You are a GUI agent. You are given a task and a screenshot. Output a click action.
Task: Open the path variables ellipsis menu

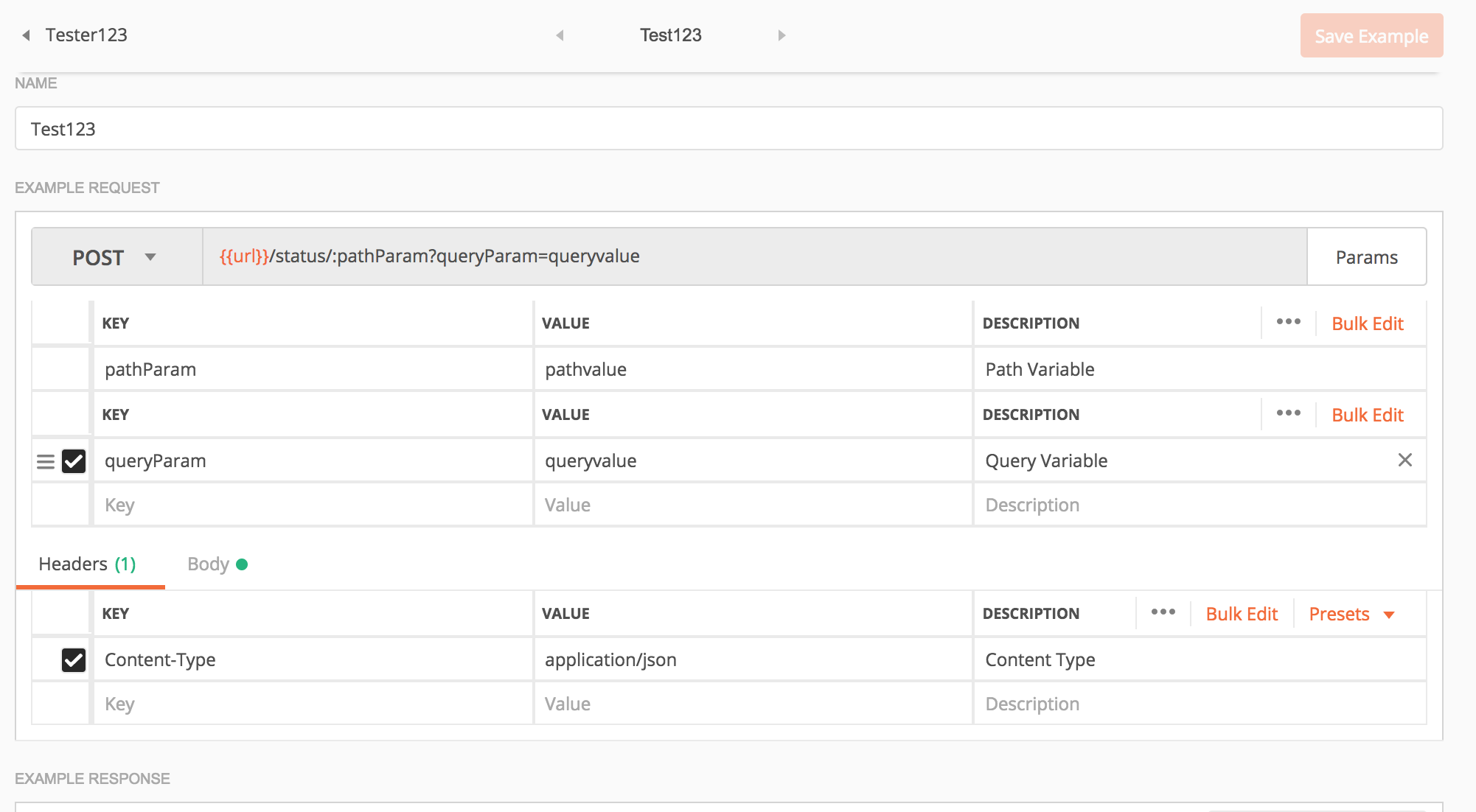[x=1287, y=322]
